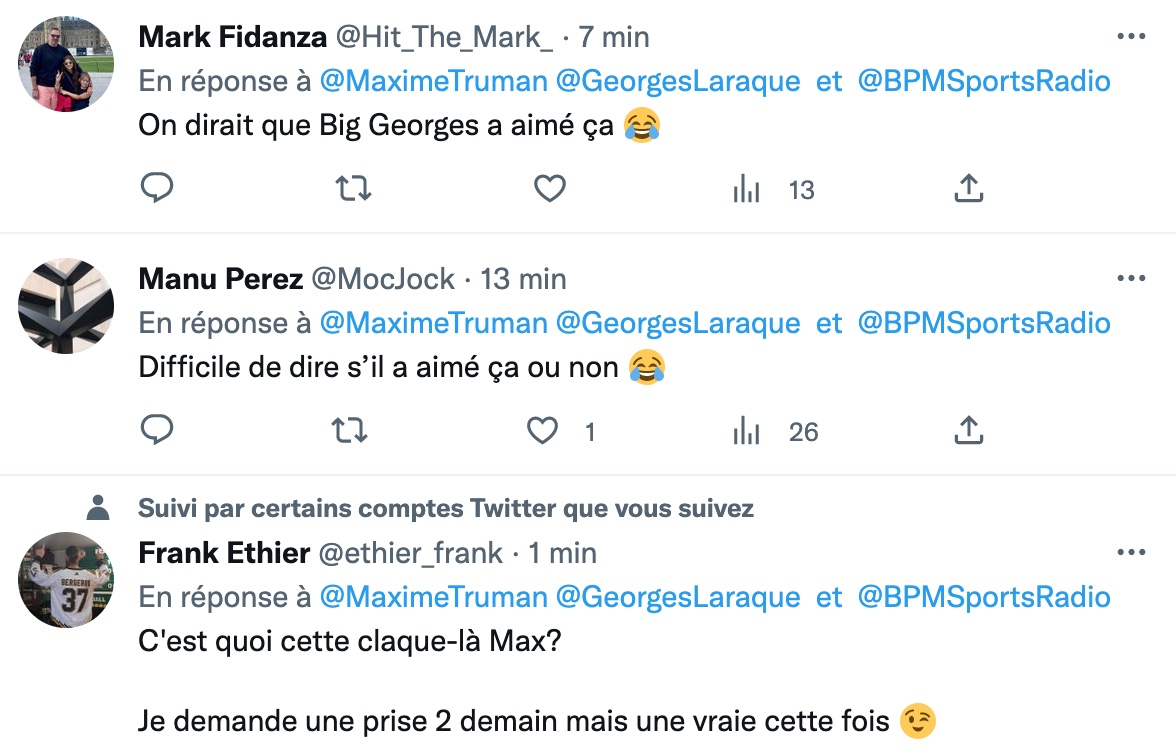Open @MaximeTruman link in Mark Fidanza's reply
Screen dimensions: 1176x752
coord(433,81)
